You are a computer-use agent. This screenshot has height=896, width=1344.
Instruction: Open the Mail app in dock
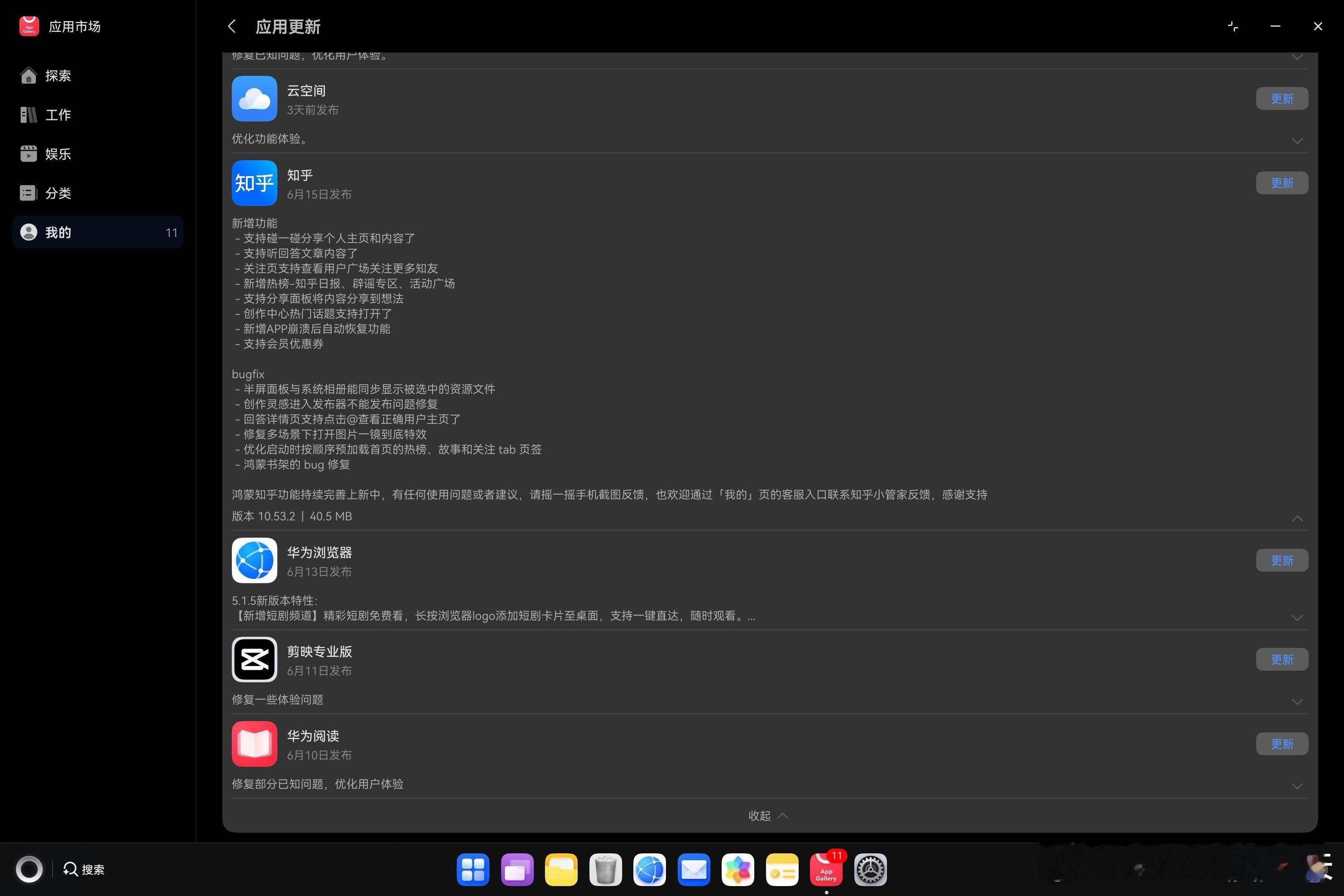(x=694, y=869)
